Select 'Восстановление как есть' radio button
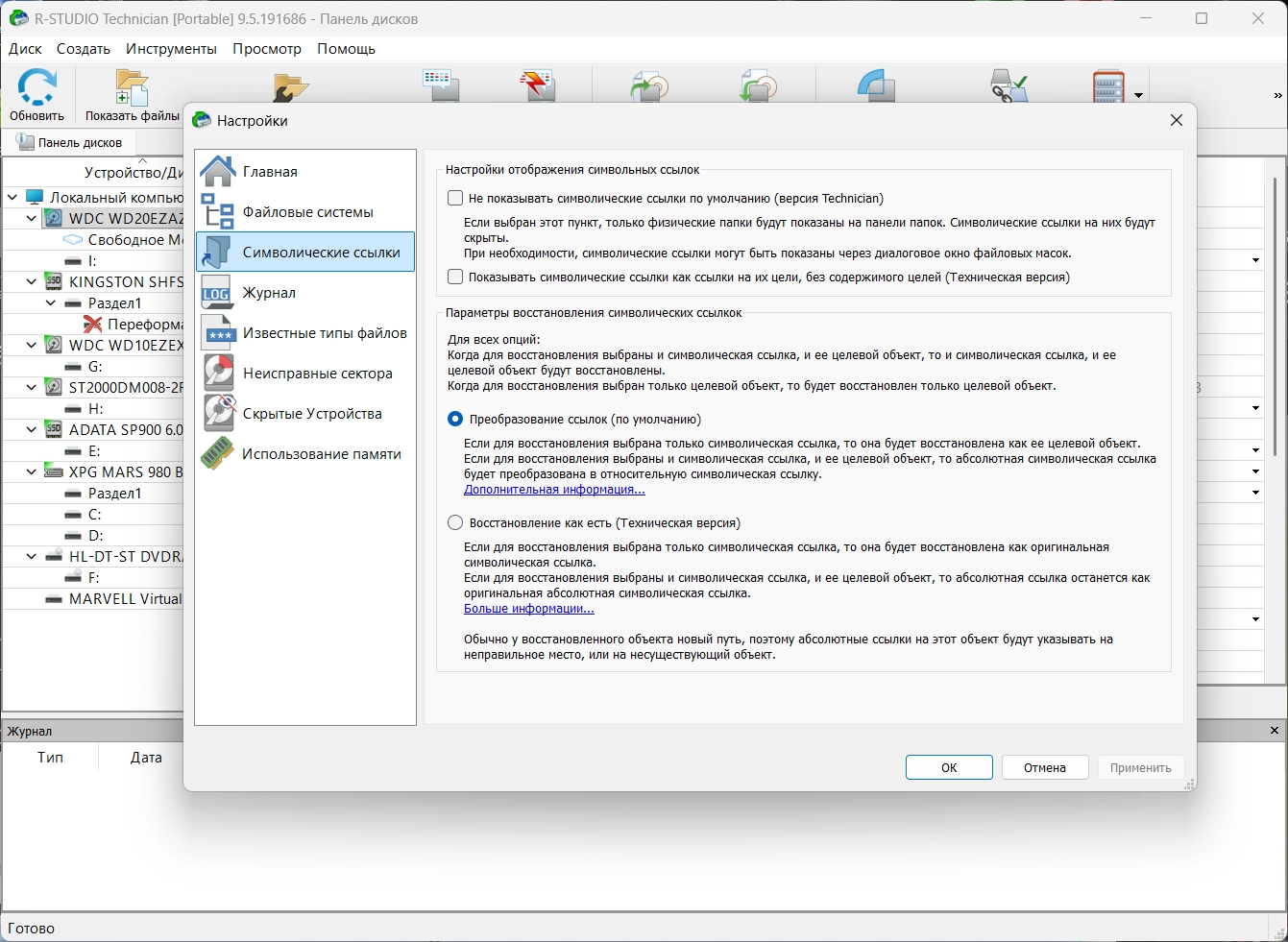The height and width of the screenshot is (942, 1288). tap(455, 522)
